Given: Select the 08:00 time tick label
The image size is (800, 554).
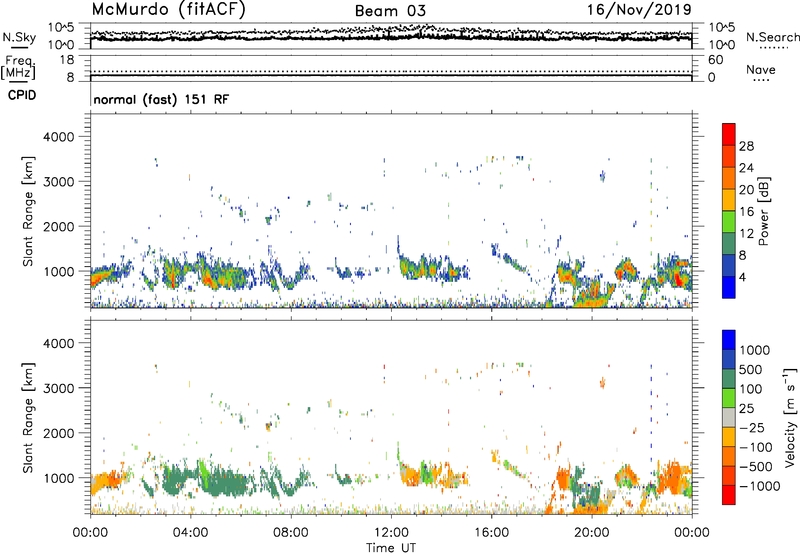Looking at the screenshot, I should 290,533.
